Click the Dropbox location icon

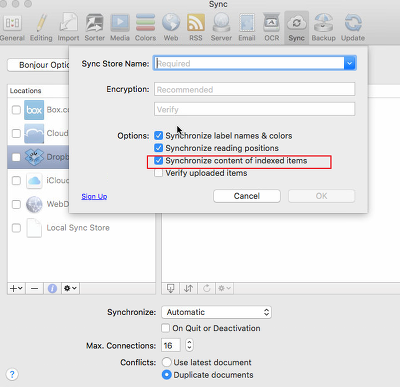pyautogui.click(x=34, y=157)
